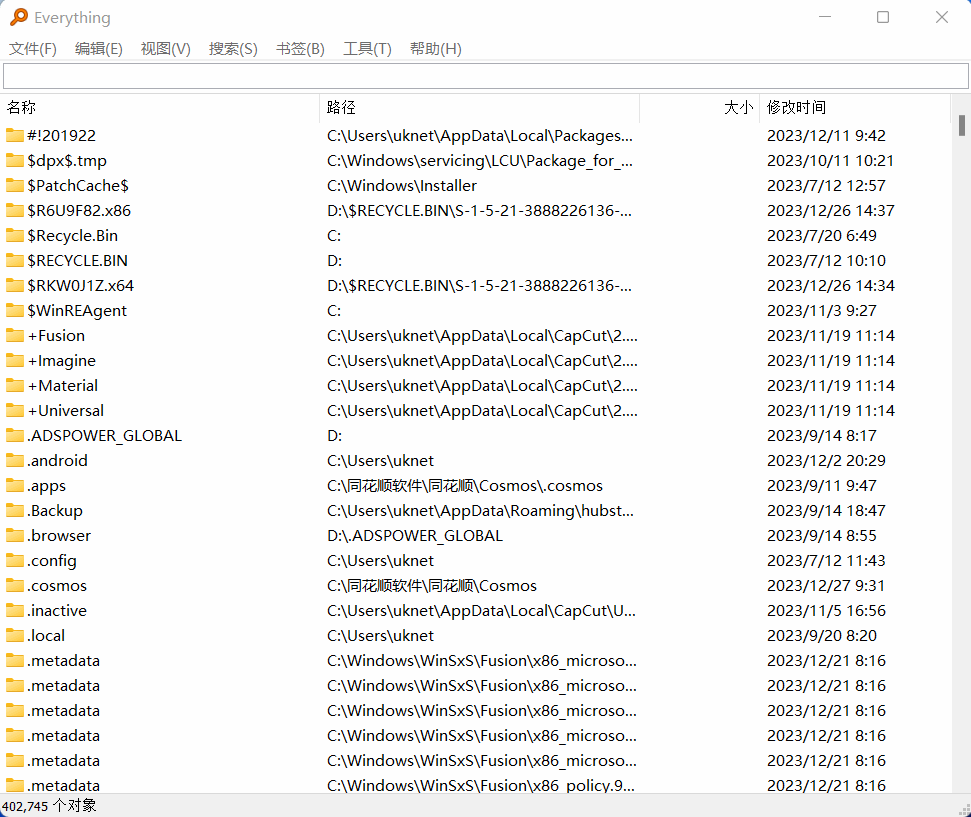The height and width of the screenshot is (817, 971).
Task: Click the folder icon of +Imagine
Action: coord(15,360)
